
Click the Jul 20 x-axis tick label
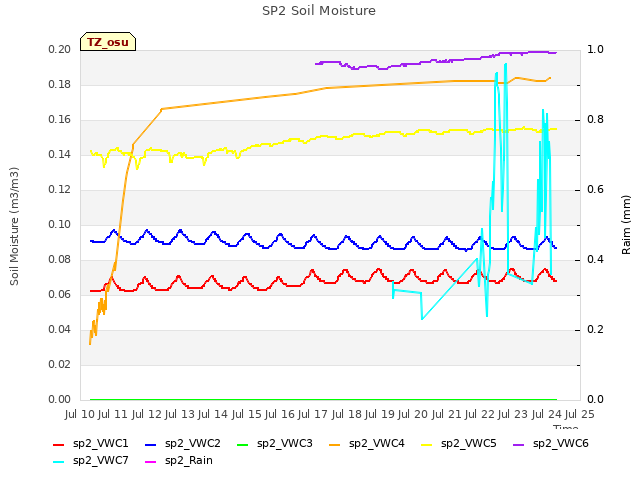coord(415,414)
